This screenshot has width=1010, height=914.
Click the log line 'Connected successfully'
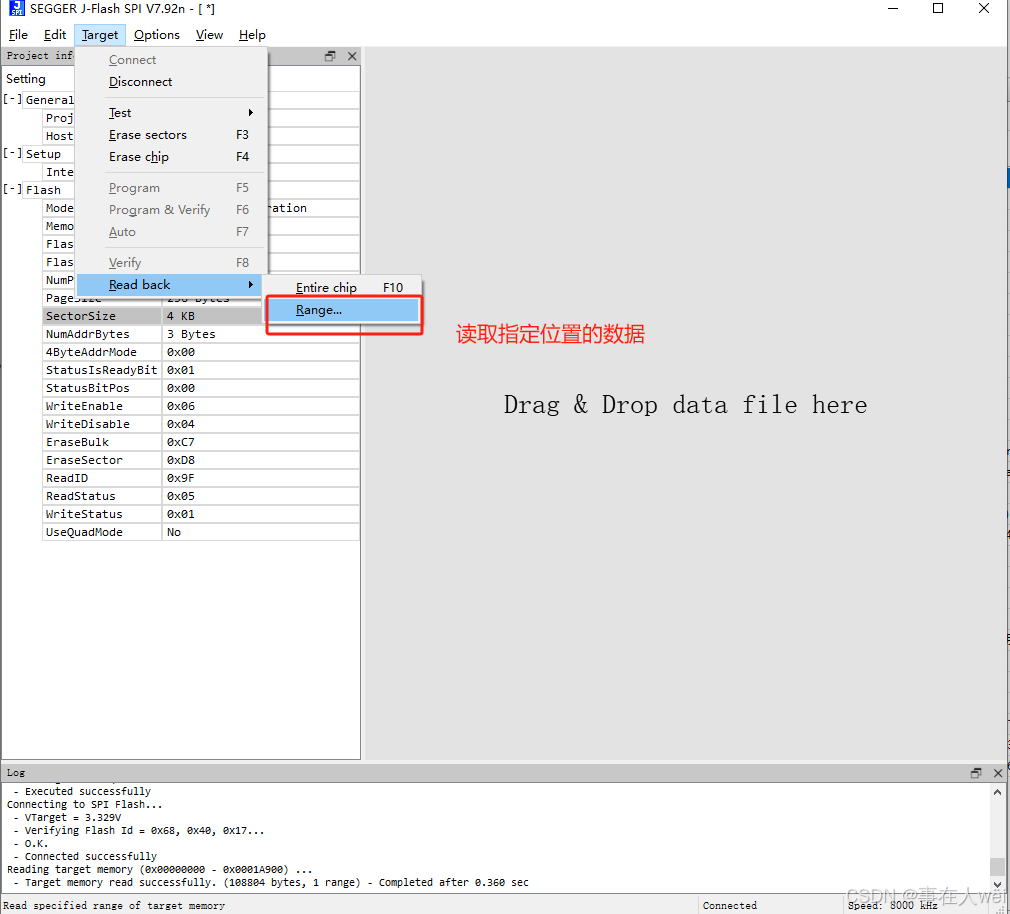pos(84,857)
